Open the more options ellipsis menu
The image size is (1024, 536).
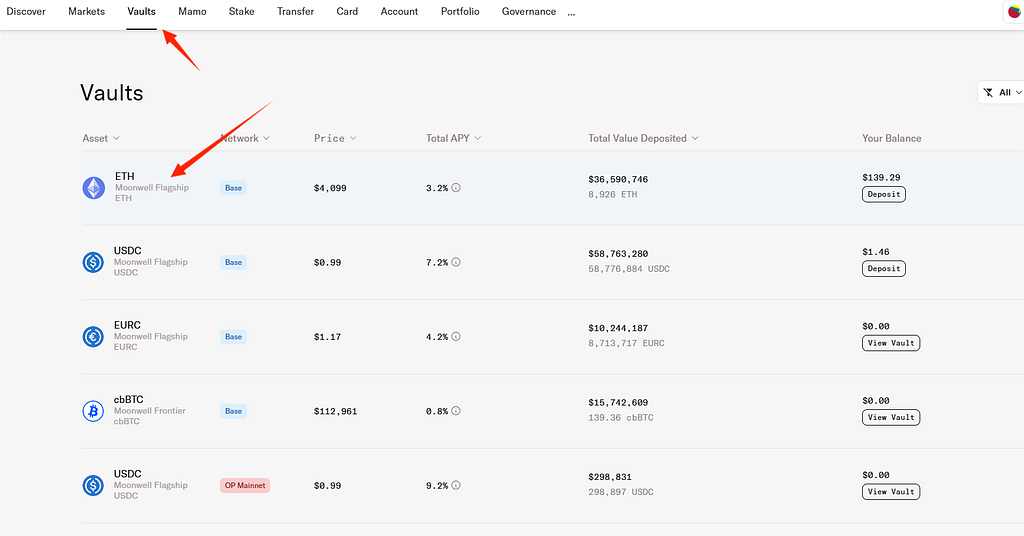571,13
